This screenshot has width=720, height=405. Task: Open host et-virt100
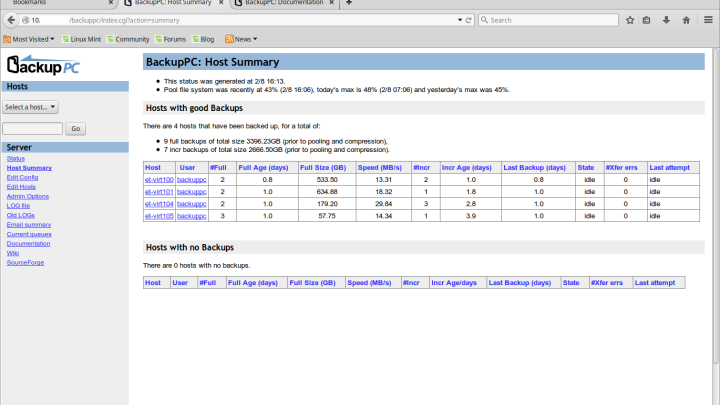(x=159, y=180)
